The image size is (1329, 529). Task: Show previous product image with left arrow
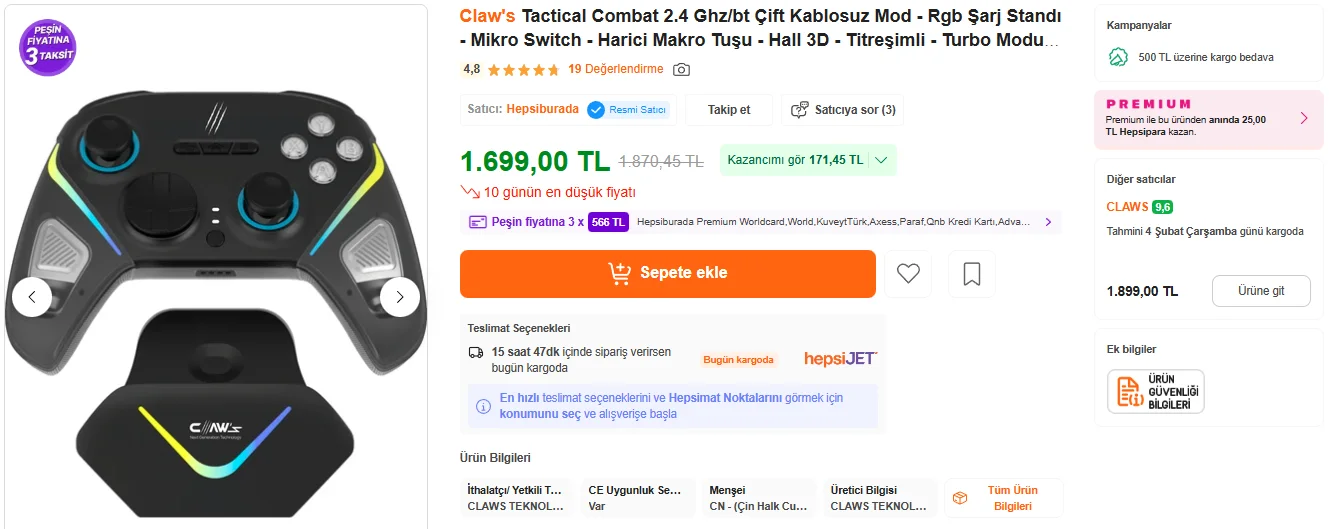tap(32, 297)
